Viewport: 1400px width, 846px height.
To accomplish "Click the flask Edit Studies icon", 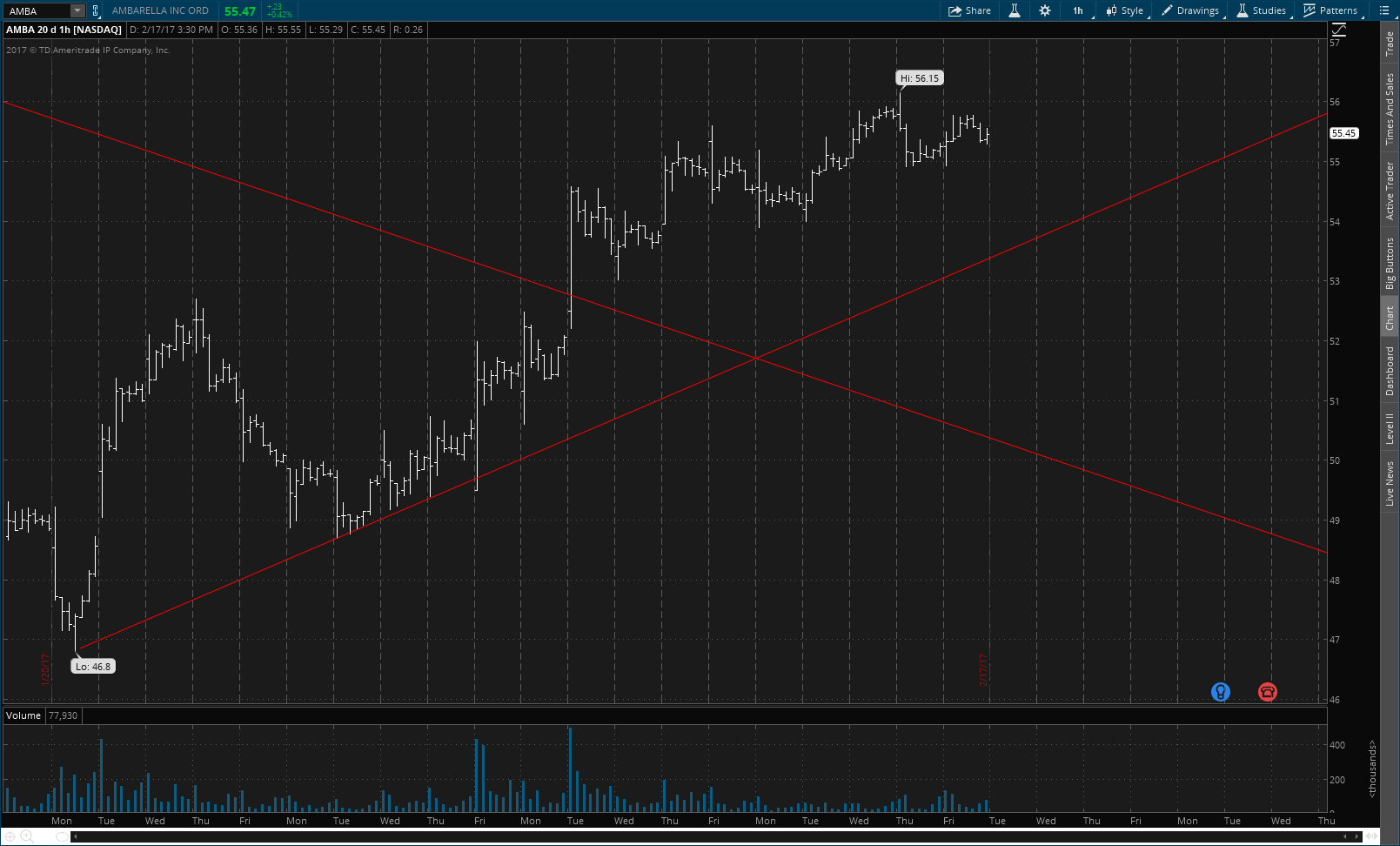I will pyautogui.click(x=1015, y=10).
